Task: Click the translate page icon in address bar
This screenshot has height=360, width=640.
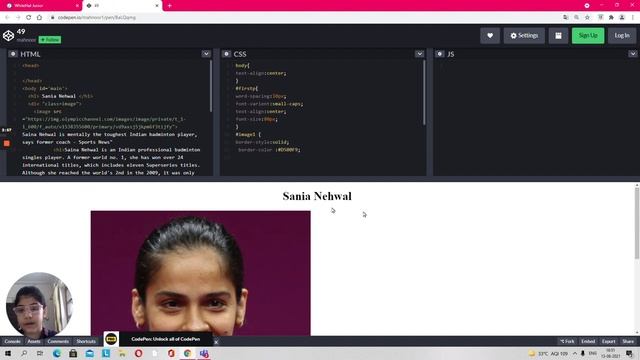Action: pos(565,18)
